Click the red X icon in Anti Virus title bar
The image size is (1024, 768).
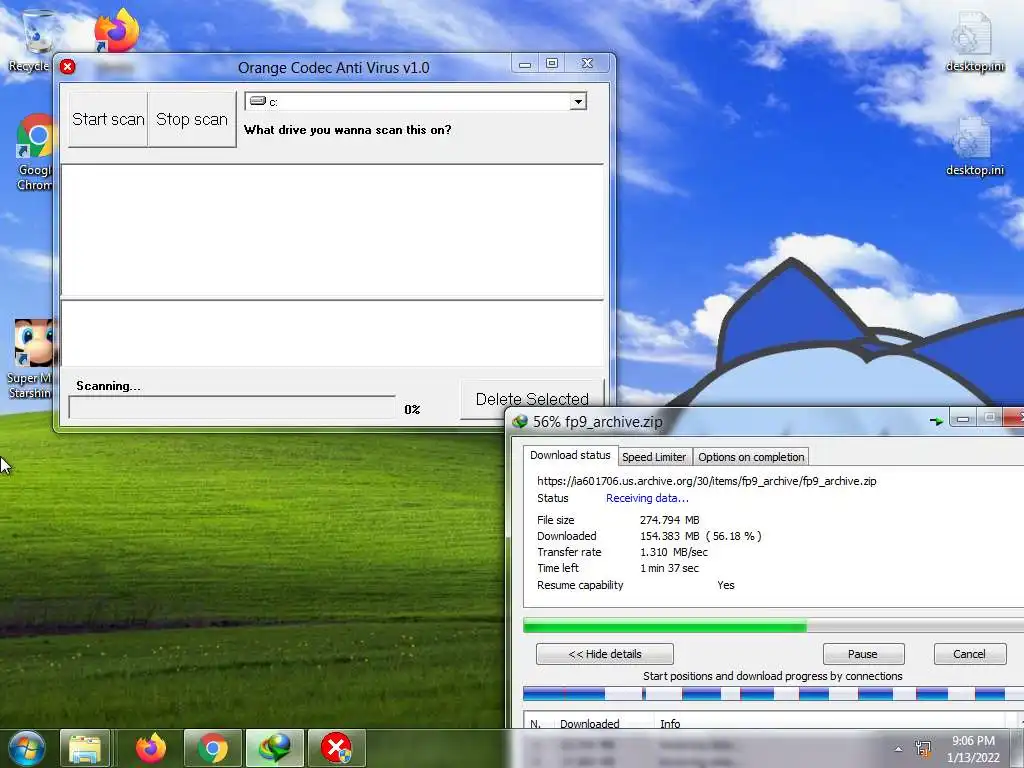point(67,67)
